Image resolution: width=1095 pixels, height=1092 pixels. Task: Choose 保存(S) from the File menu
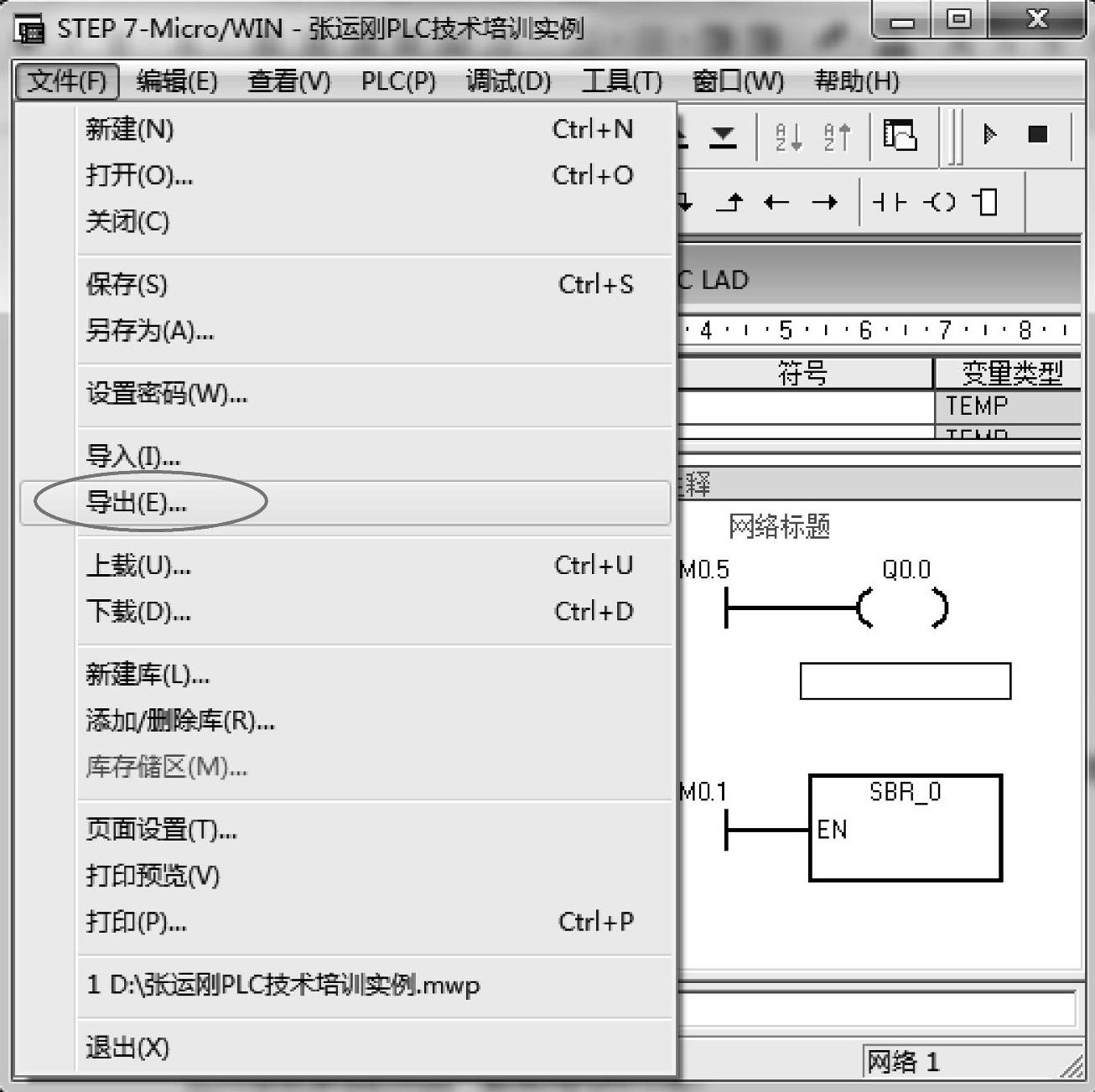click(x=345, y=284)
